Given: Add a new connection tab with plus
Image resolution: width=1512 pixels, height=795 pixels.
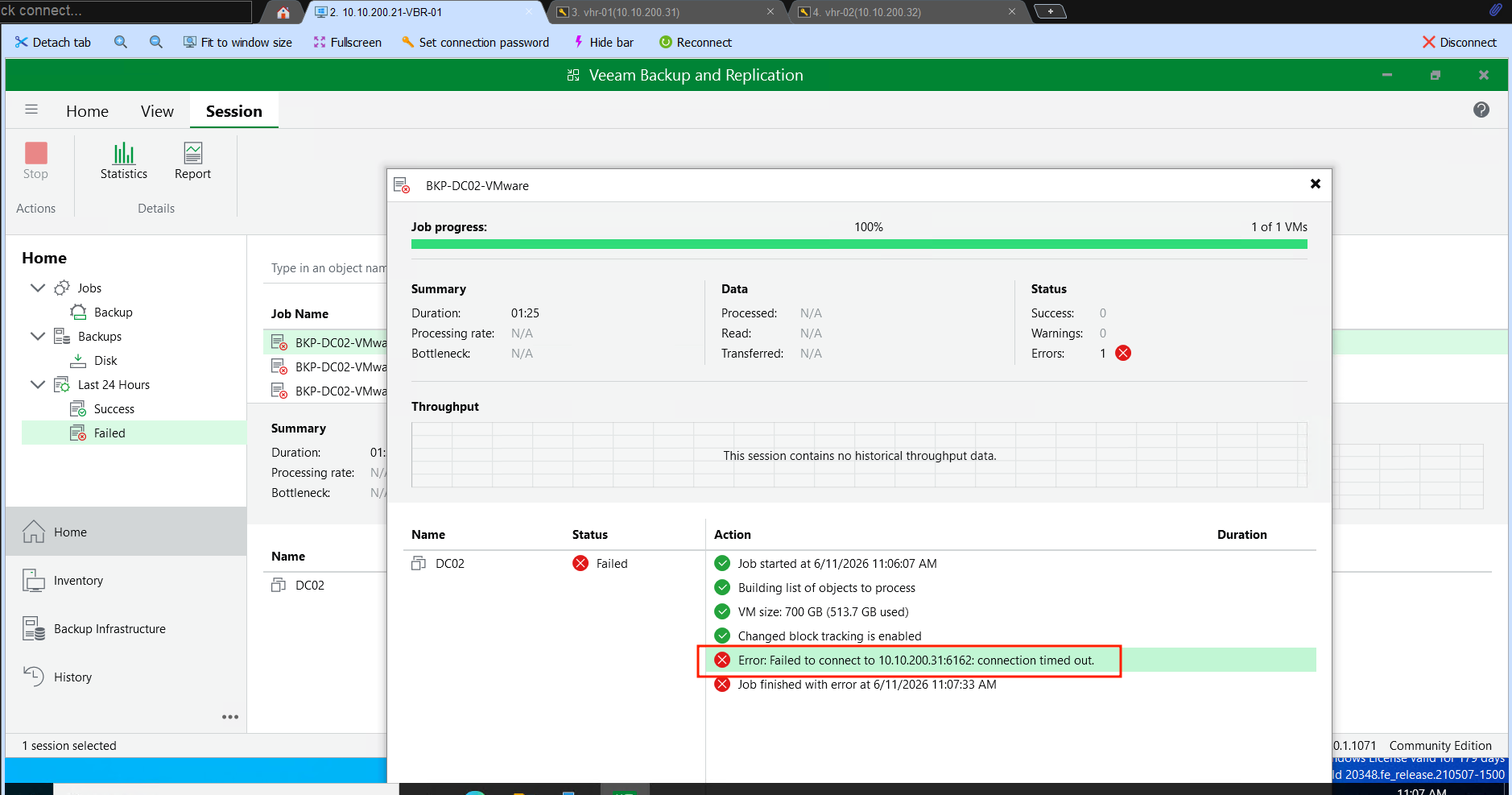Looking at the screenshot, I should point(1050,11).
